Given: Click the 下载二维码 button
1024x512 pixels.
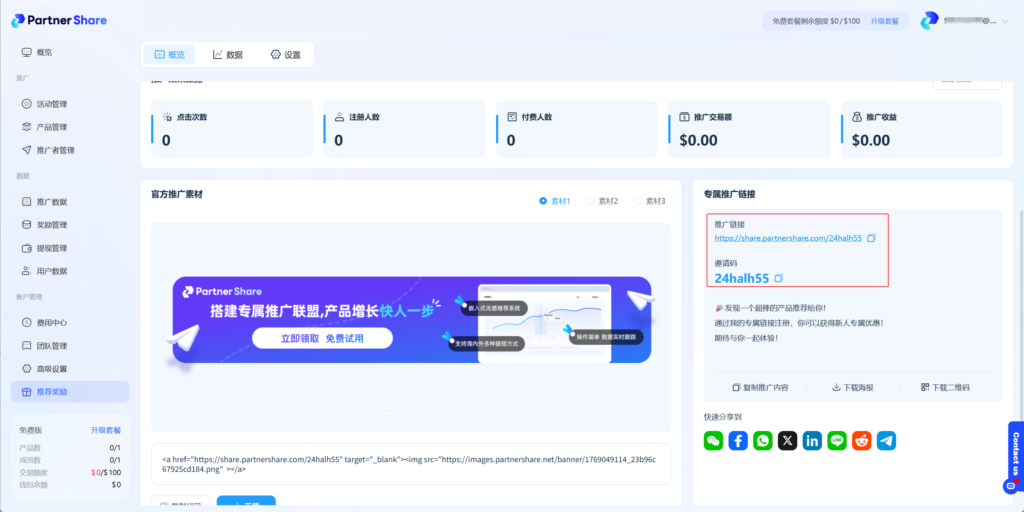Looking at the screenshot, I should (945, 387).
